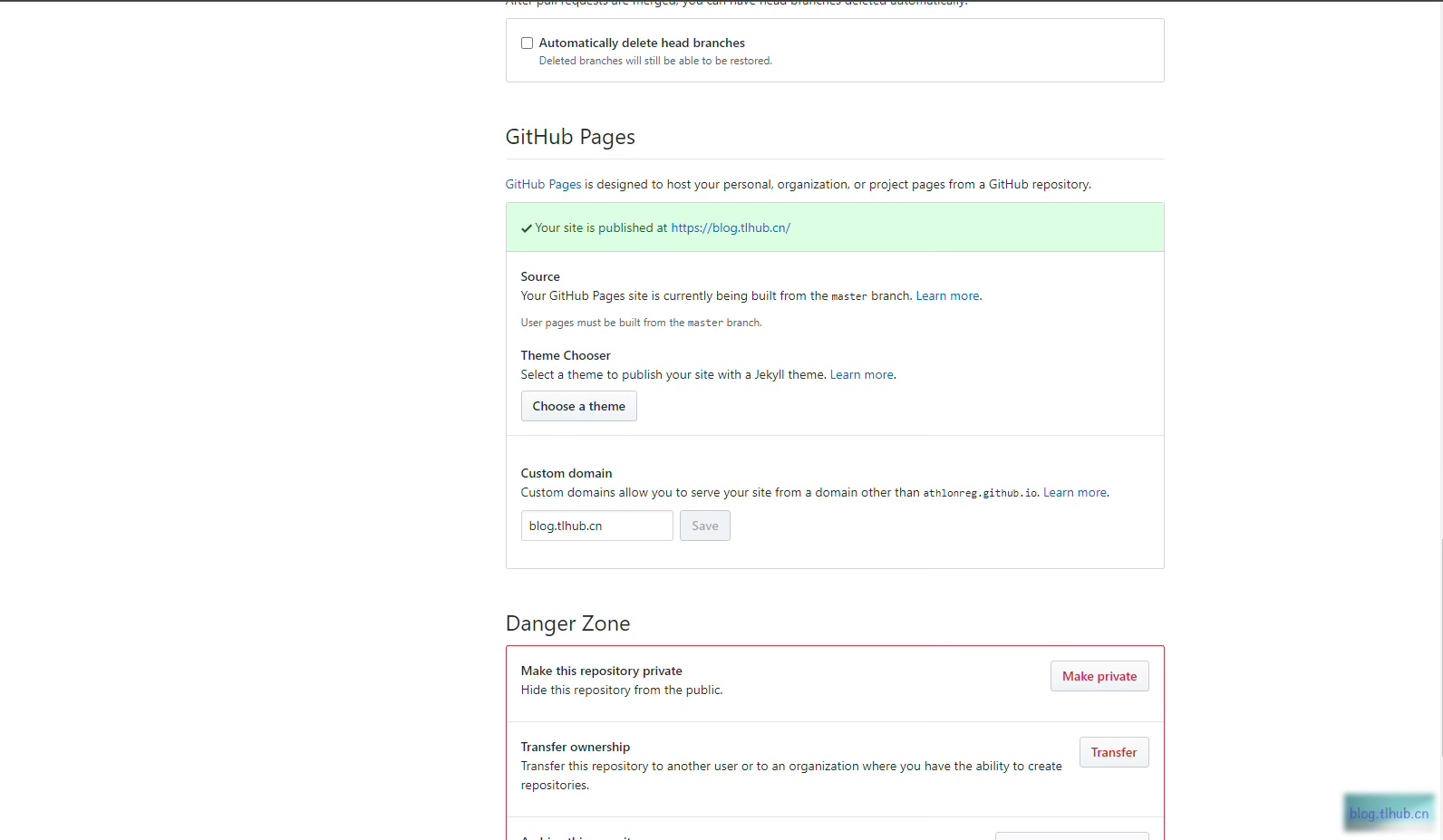1443x840 pixels.
Task: Click Choose a theme button
Action: coord(579,406)
